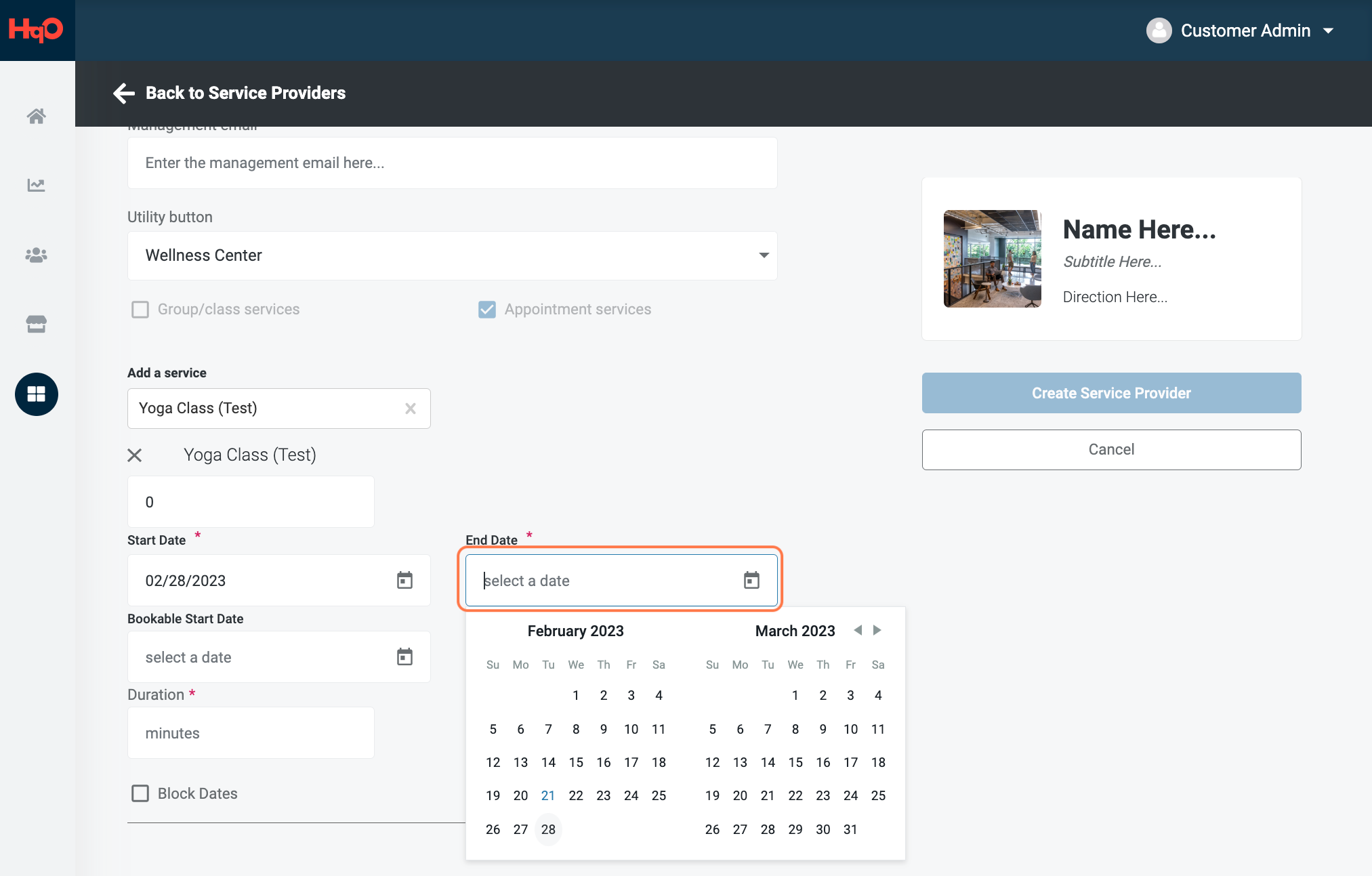Image resolution: width=1372 pixels, height=876 pixels.
Task: Select February 14 in the calendar
Action: coord(548,762)
